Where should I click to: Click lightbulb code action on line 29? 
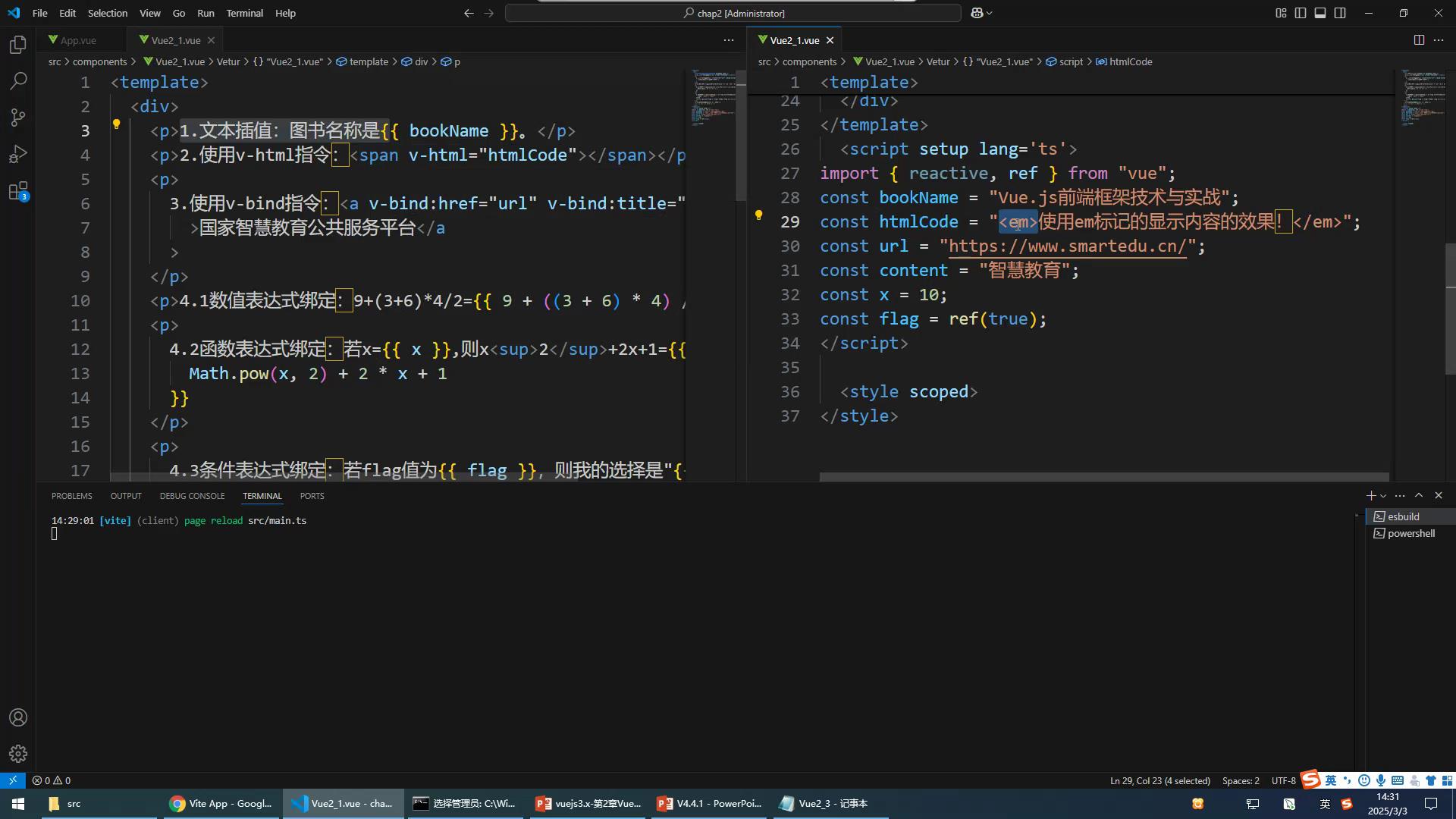(x=758, y=215)
